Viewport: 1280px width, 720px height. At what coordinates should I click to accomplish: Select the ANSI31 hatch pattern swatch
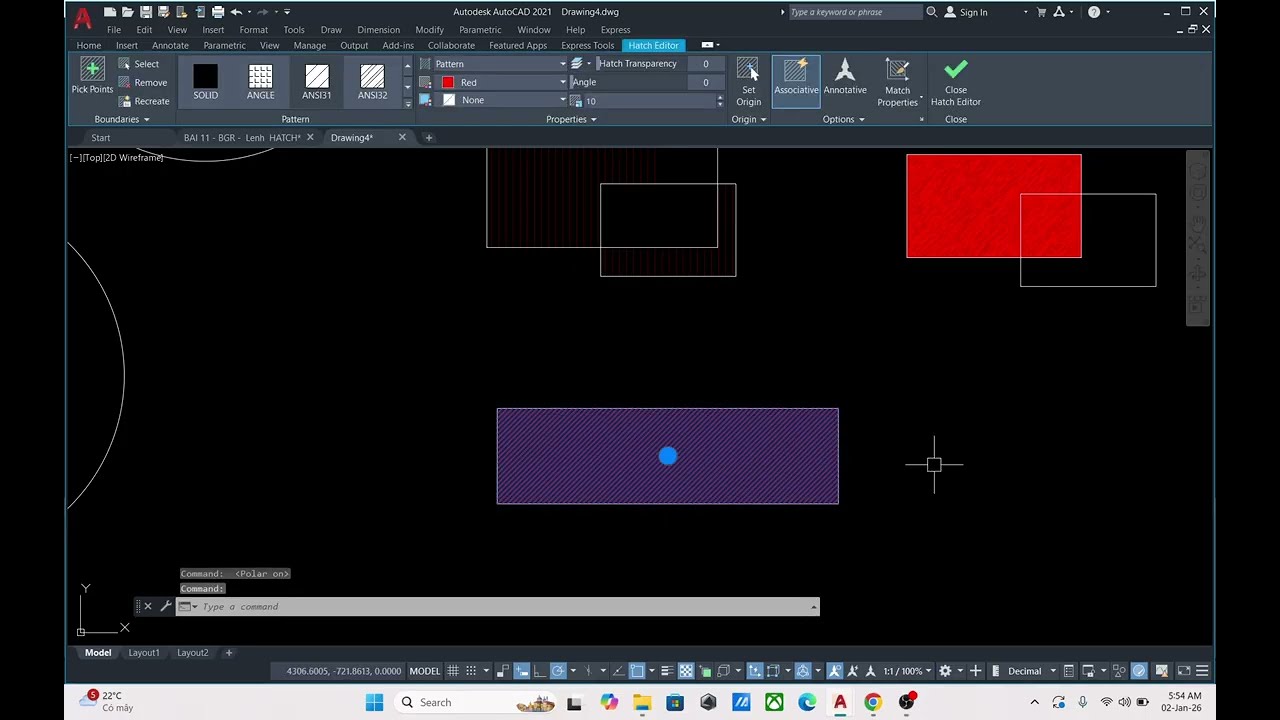pos(317,81)
